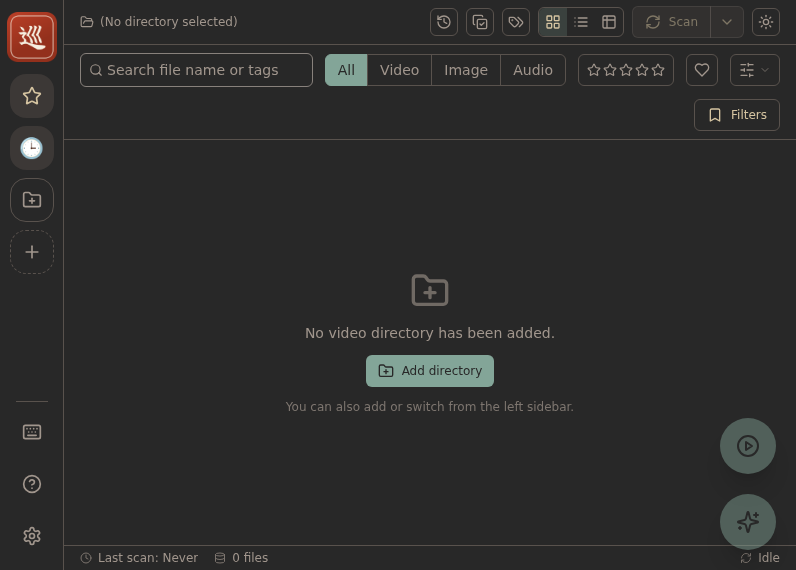
Task: Click the floating sparkle AI button
Action: 748,522
